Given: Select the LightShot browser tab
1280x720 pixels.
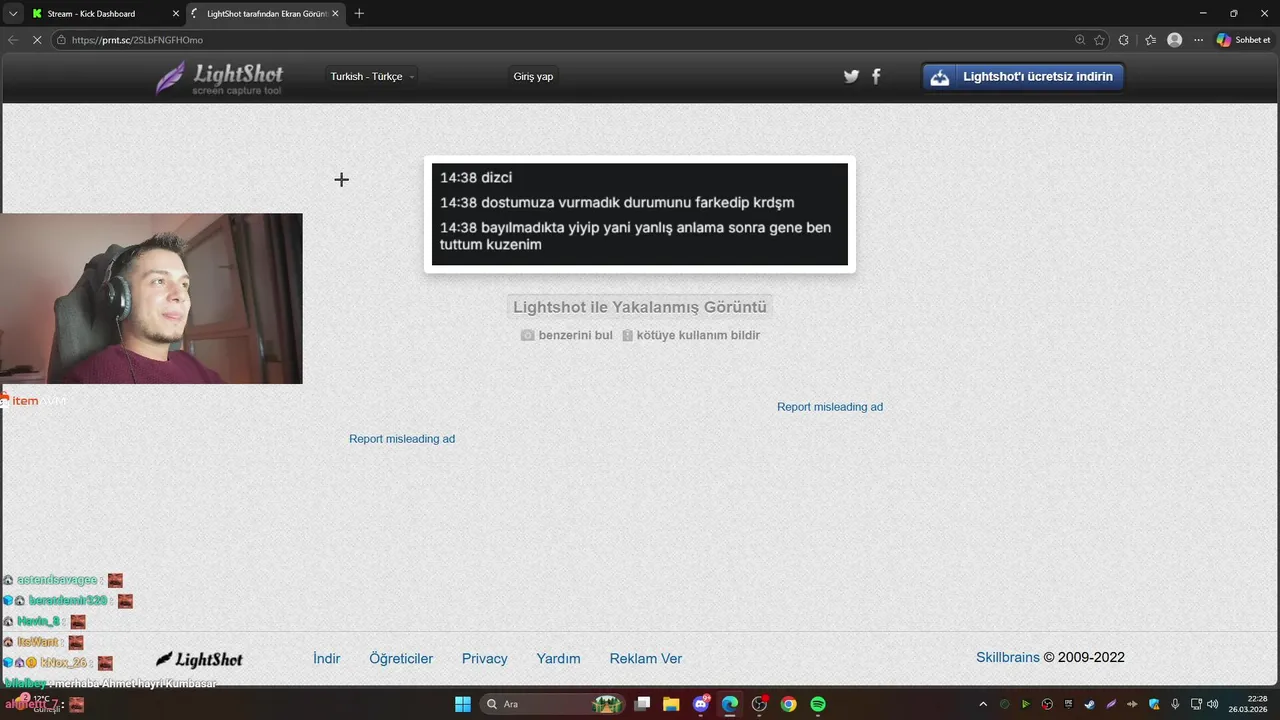Looking at the screenshot, I should [x=265, y=14].
